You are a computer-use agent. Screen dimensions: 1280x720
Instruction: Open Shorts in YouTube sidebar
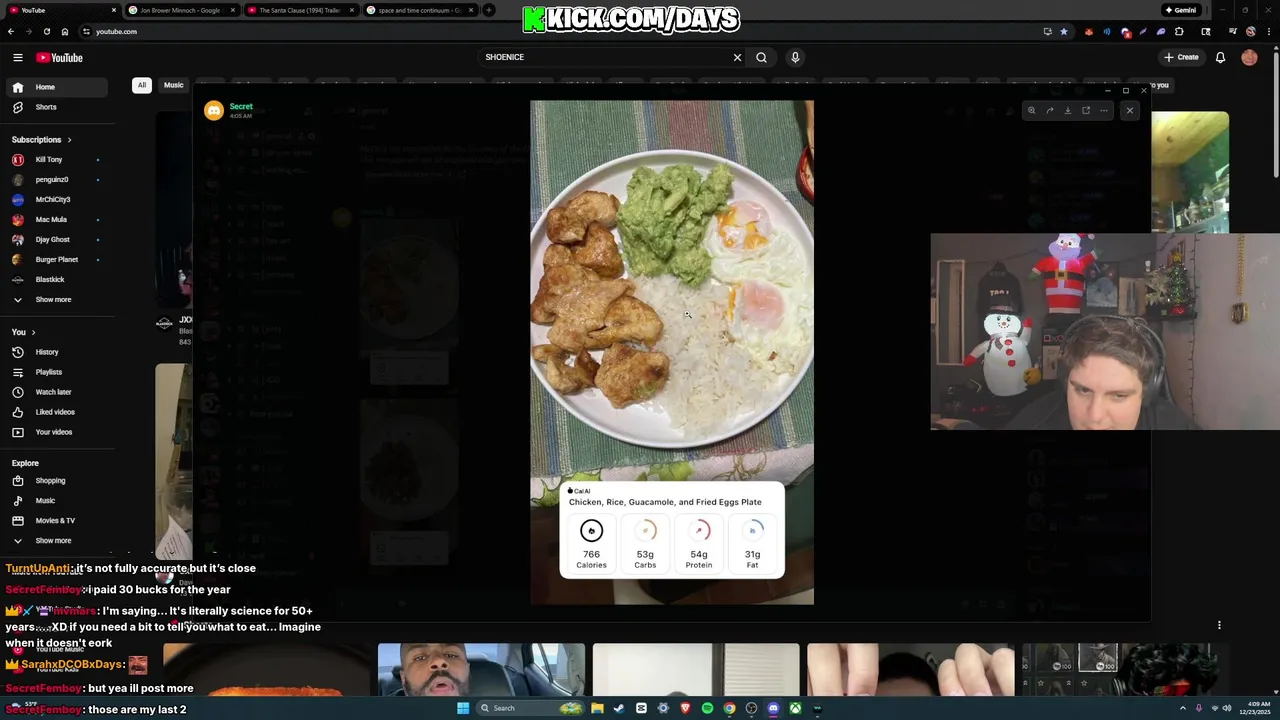(x=56, y=107)
